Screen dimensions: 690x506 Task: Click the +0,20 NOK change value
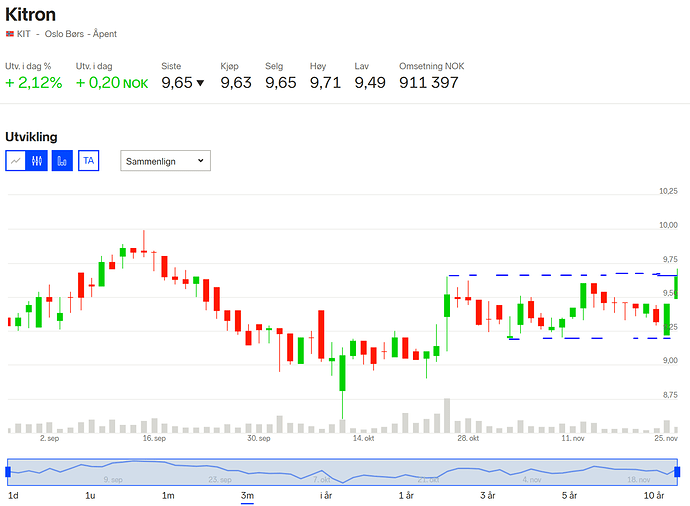(x=112, y=83)
